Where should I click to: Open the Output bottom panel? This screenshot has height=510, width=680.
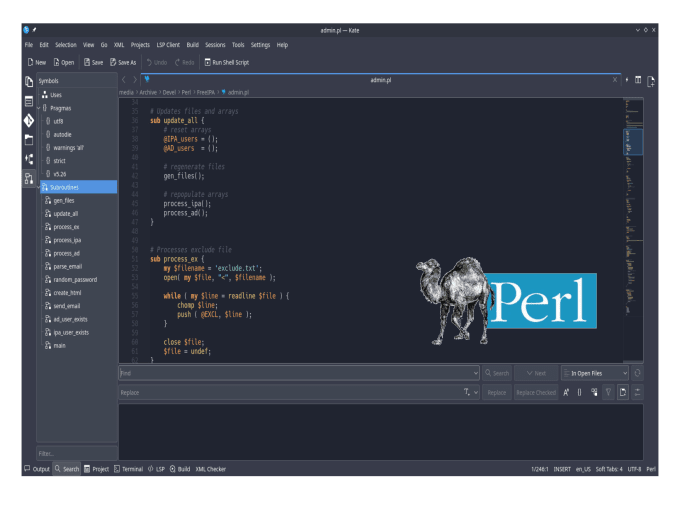pyautogui.click(x=37, y=469)
